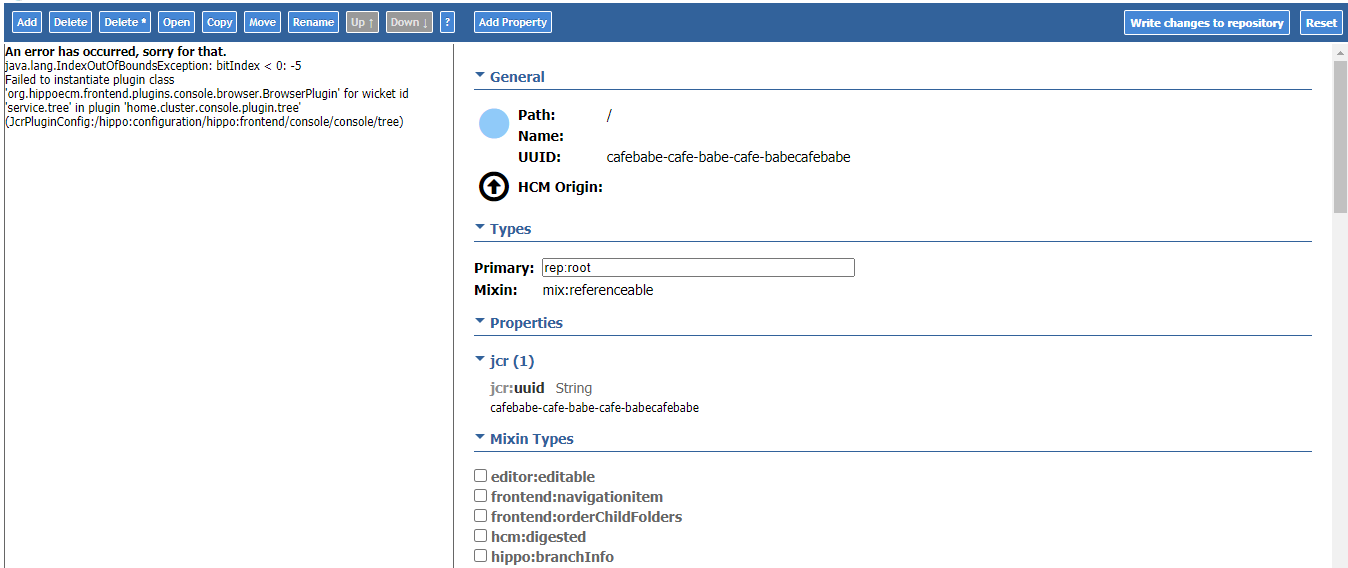Click the blue circle node icon

coord(494,123)
